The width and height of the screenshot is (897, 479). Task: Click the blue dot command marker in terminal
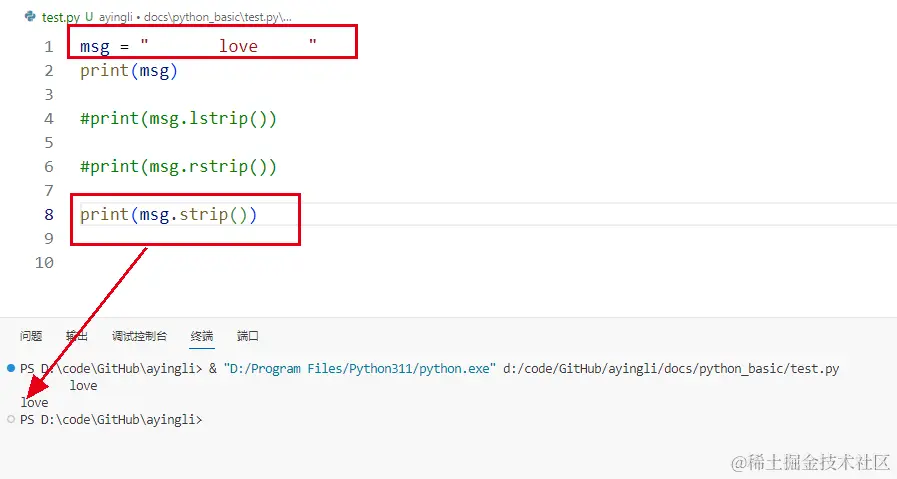(11, 368)
